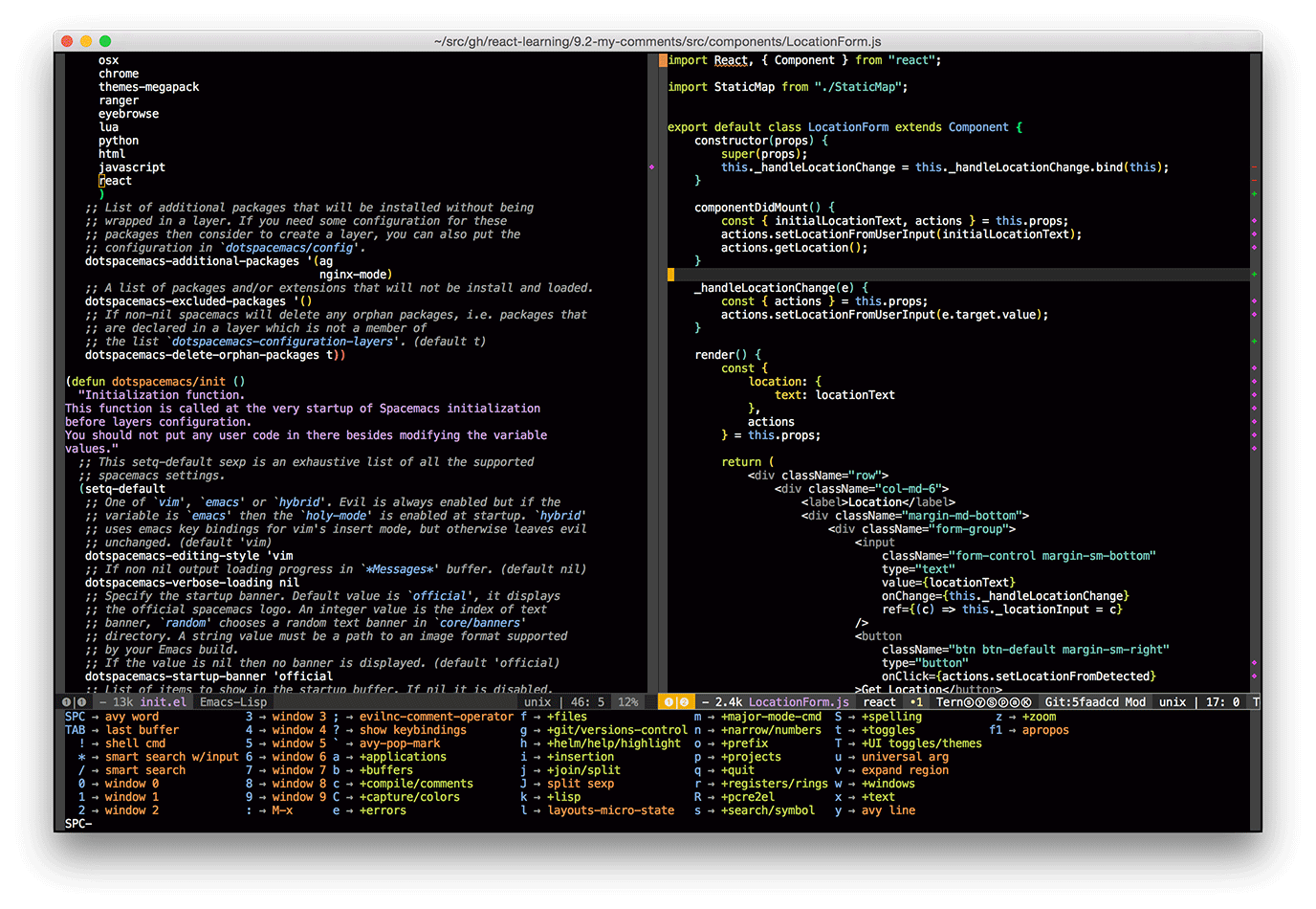
Task: Click the Ⓟ minor-mode lighter in mode line
Action: click(1003, 702)
